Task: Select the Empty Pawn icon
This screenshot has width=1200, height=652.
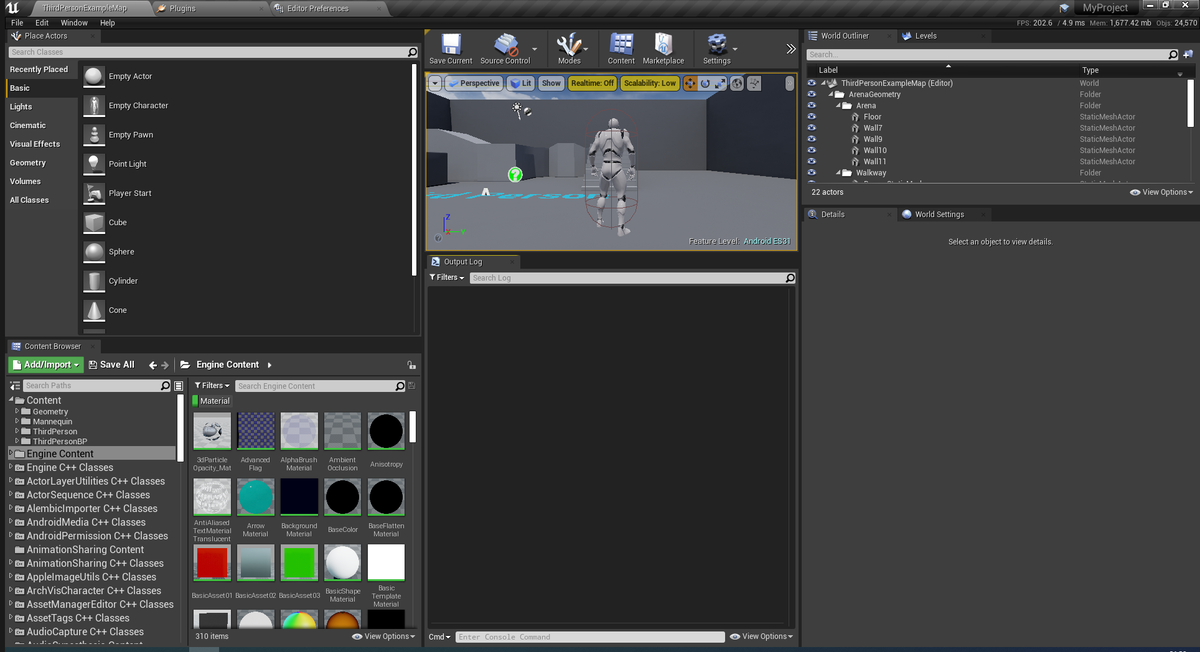Action: [x=94, y=134]
